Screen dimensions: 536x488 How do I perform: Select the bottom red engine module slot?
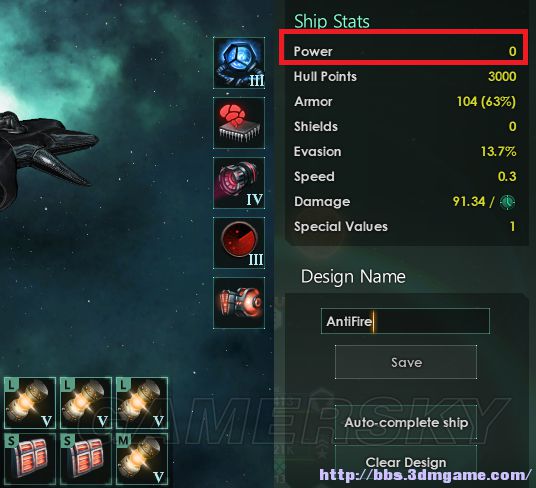pyautogui.click(x=239, y=303)
